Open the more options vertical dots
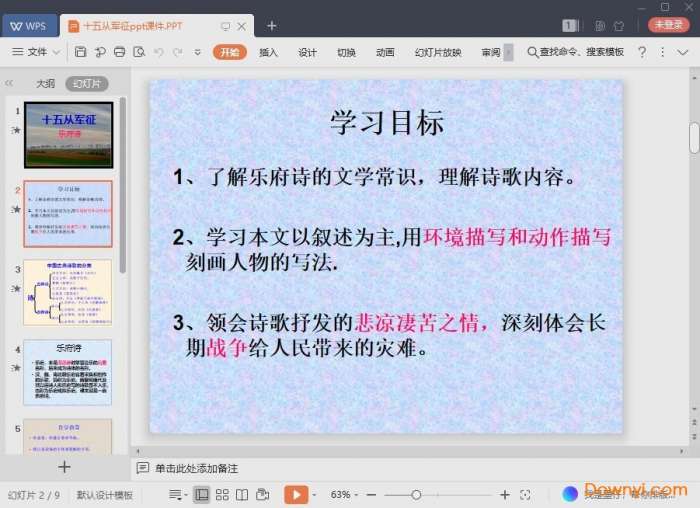The image size is (700, 508). coord(662,52)
